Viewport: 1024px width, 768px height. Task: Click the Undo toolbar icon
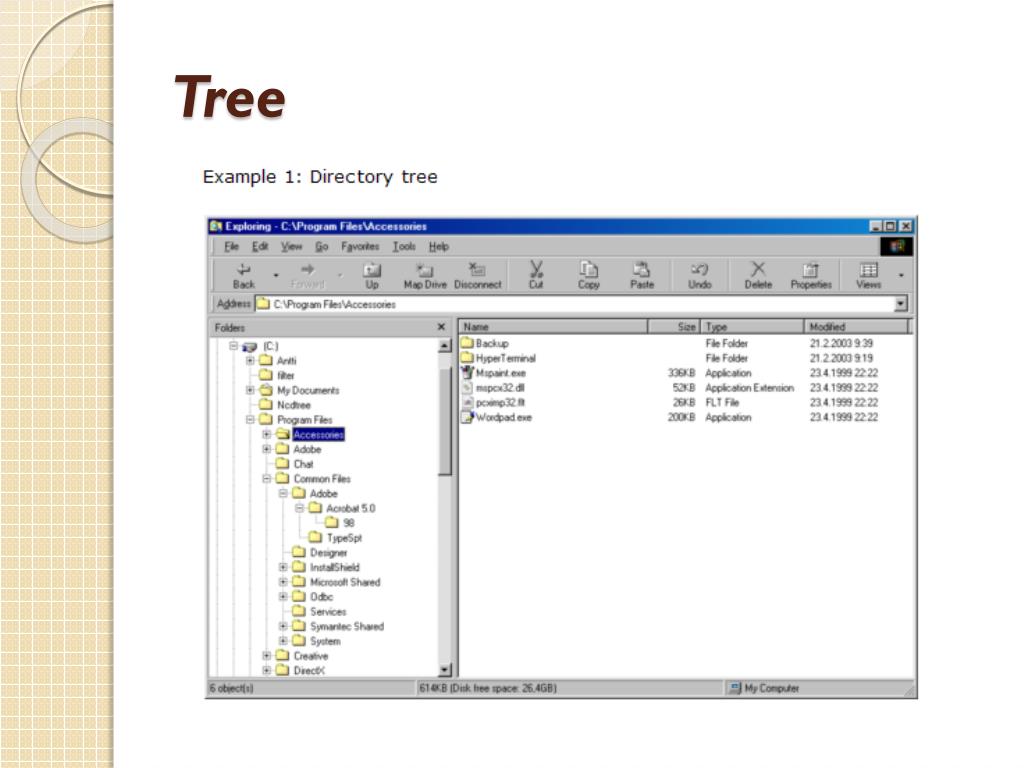700,270
